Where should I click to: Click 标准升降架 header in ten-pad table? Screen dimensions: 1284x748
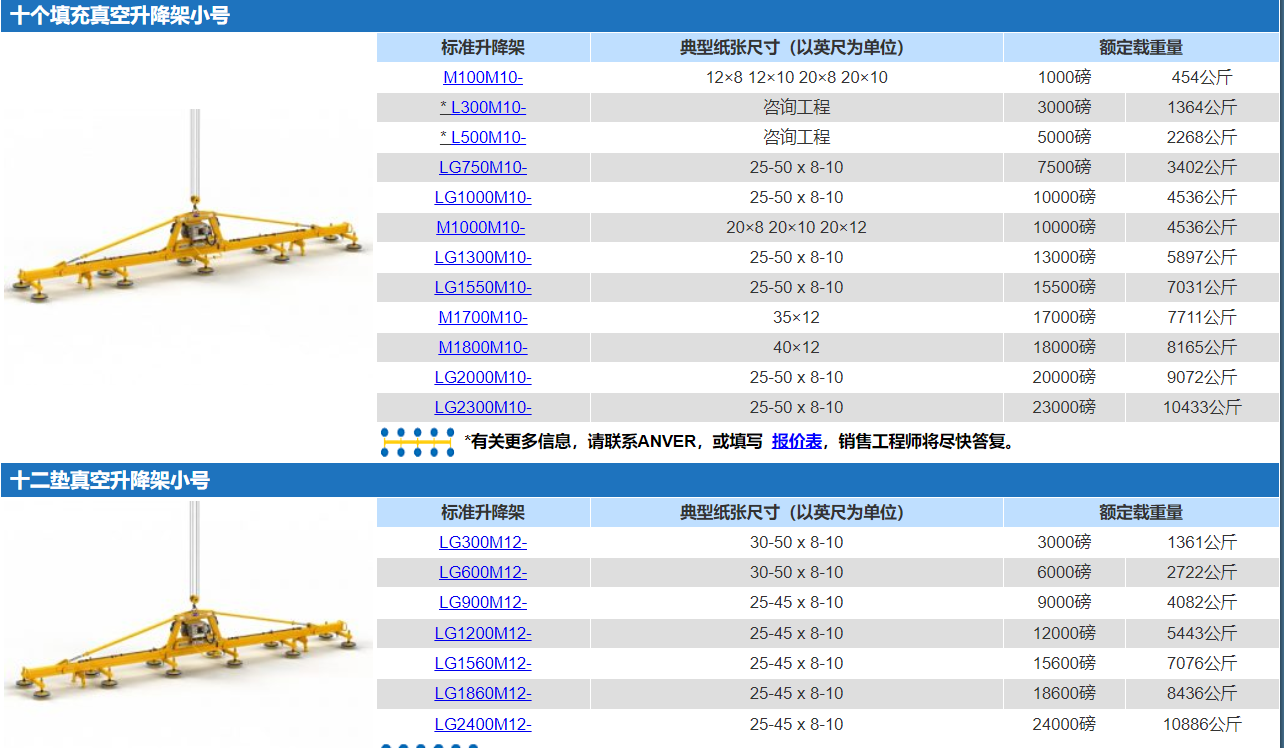483,47
